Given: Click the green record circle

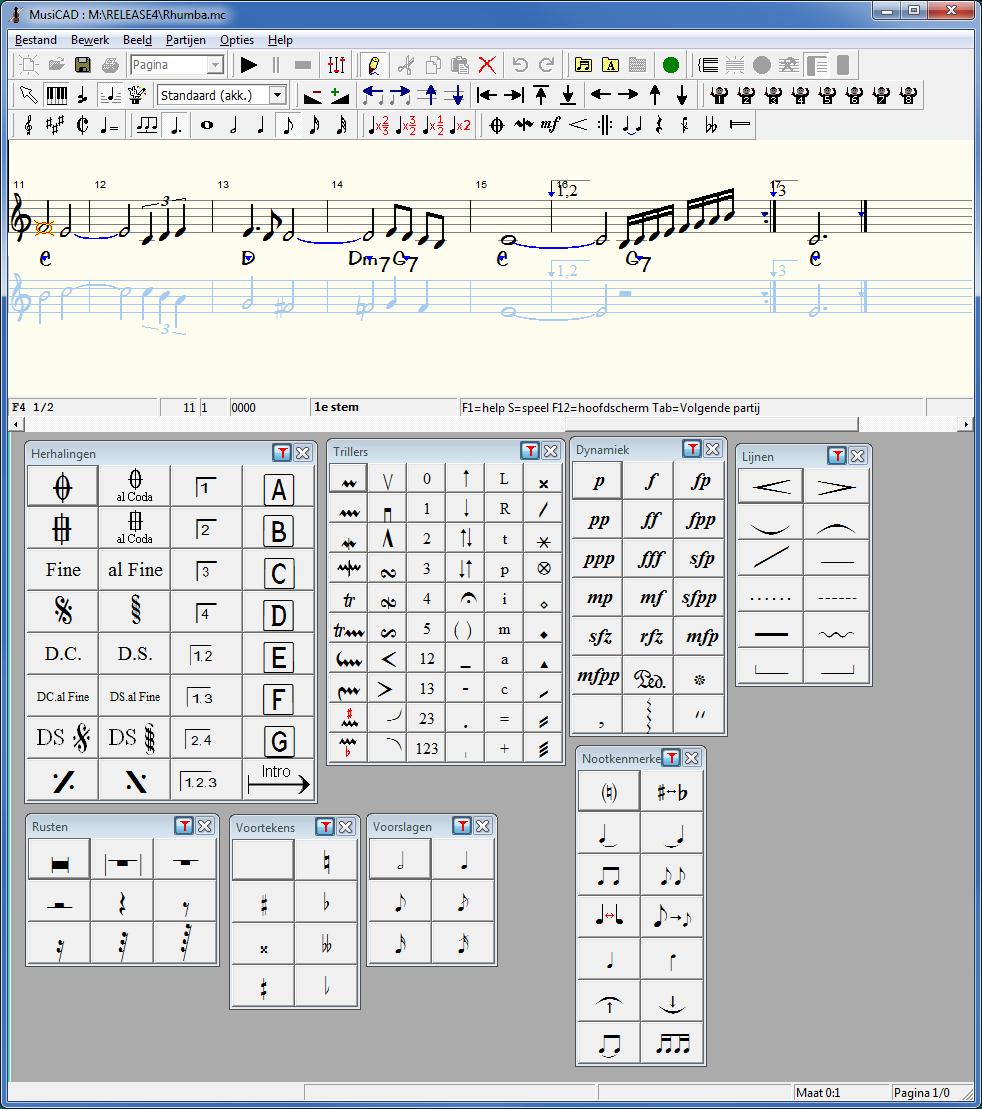Looking at the screenshot, I should (671, 65).
